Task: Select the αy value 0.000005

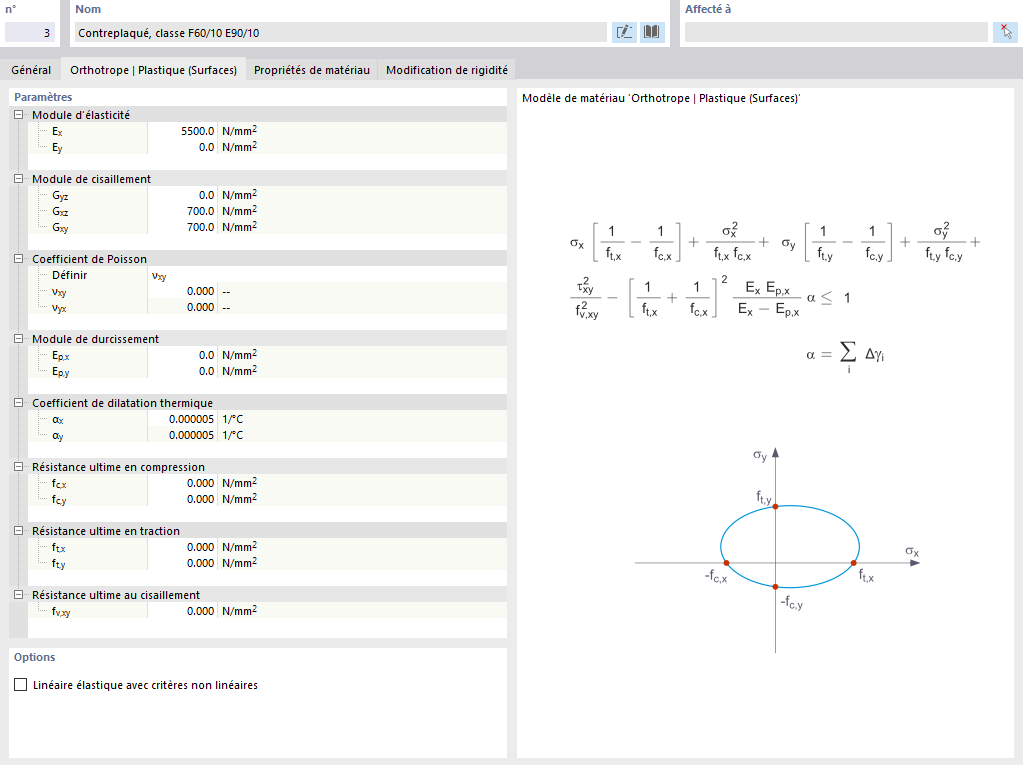Action: 182,435
